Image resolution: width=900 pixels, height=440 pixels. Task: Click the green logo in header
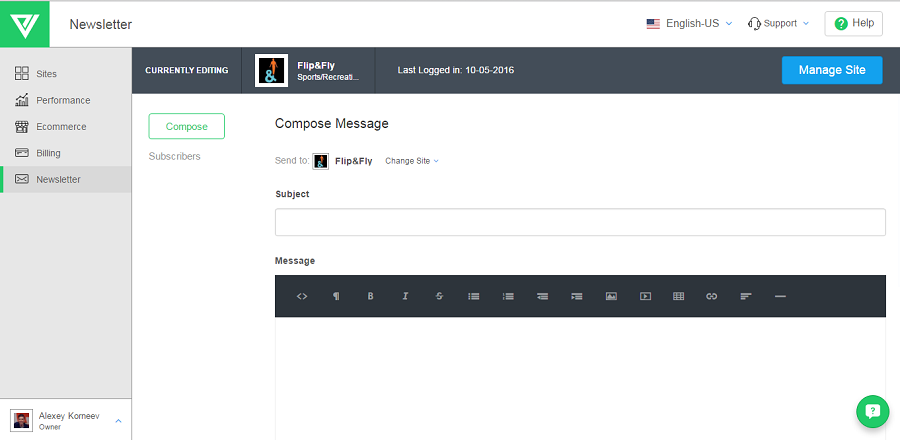[25, 24]
